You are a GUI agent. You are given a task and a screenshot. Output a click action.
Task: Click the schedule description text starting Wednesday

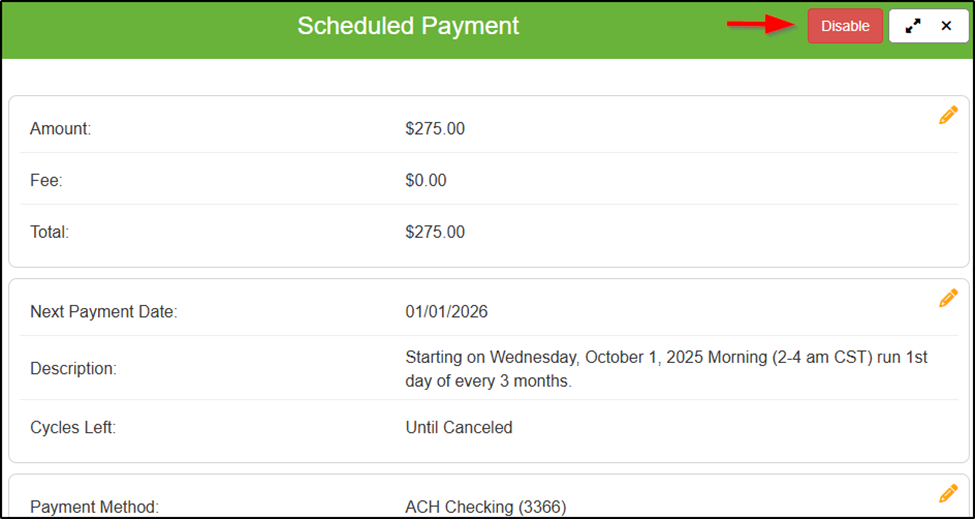point(666,369)
